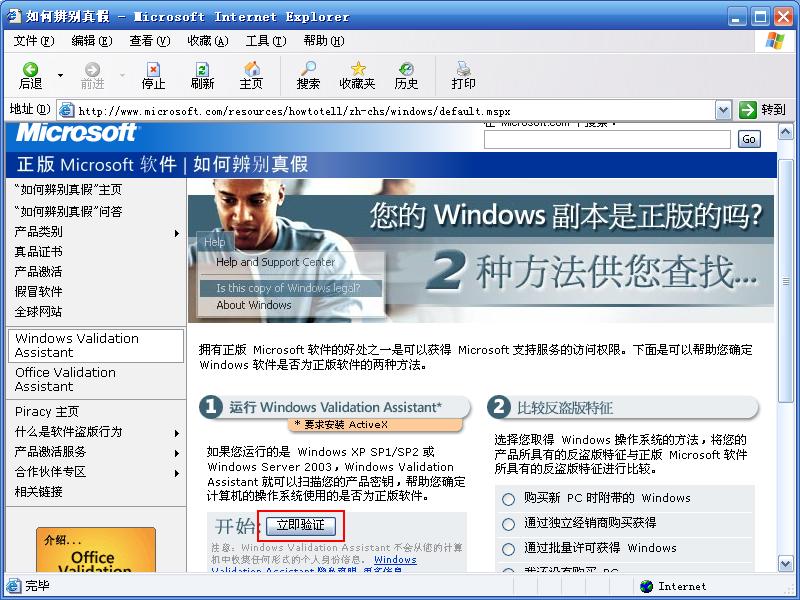The image size is (800, 600).
Task: Open the 相关链接 sidebar link
Action: point(39,492)
